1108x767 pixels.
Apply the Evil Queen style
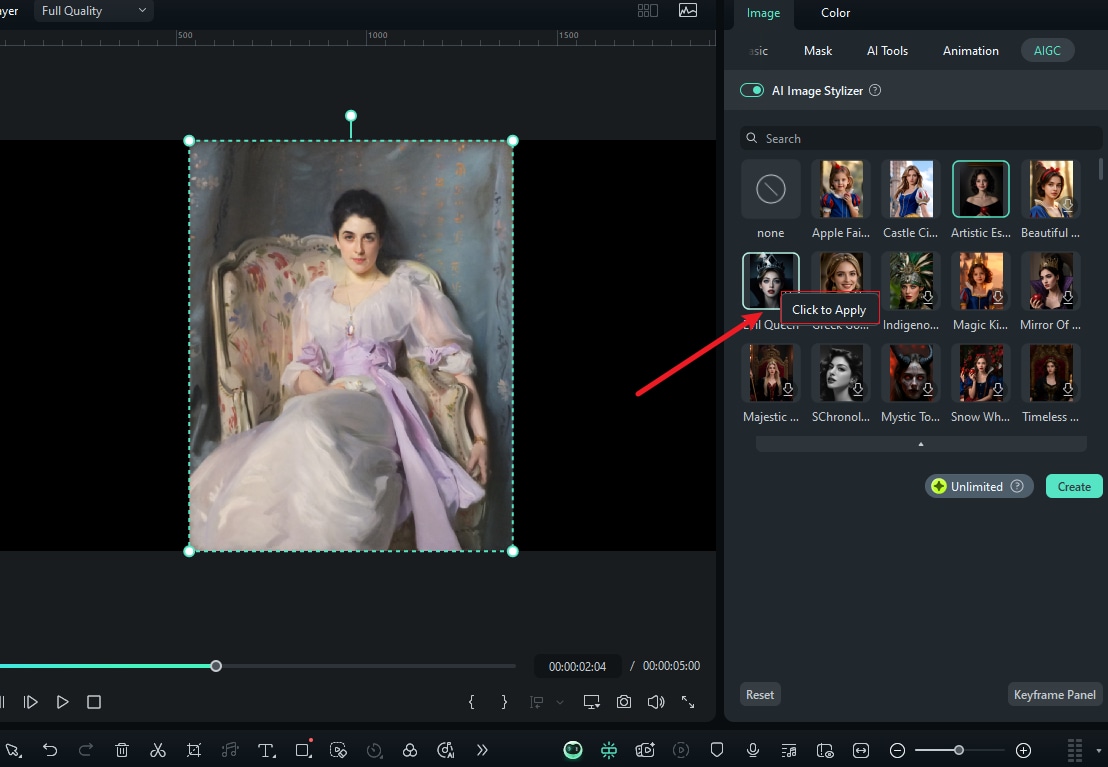click(770, 281)
